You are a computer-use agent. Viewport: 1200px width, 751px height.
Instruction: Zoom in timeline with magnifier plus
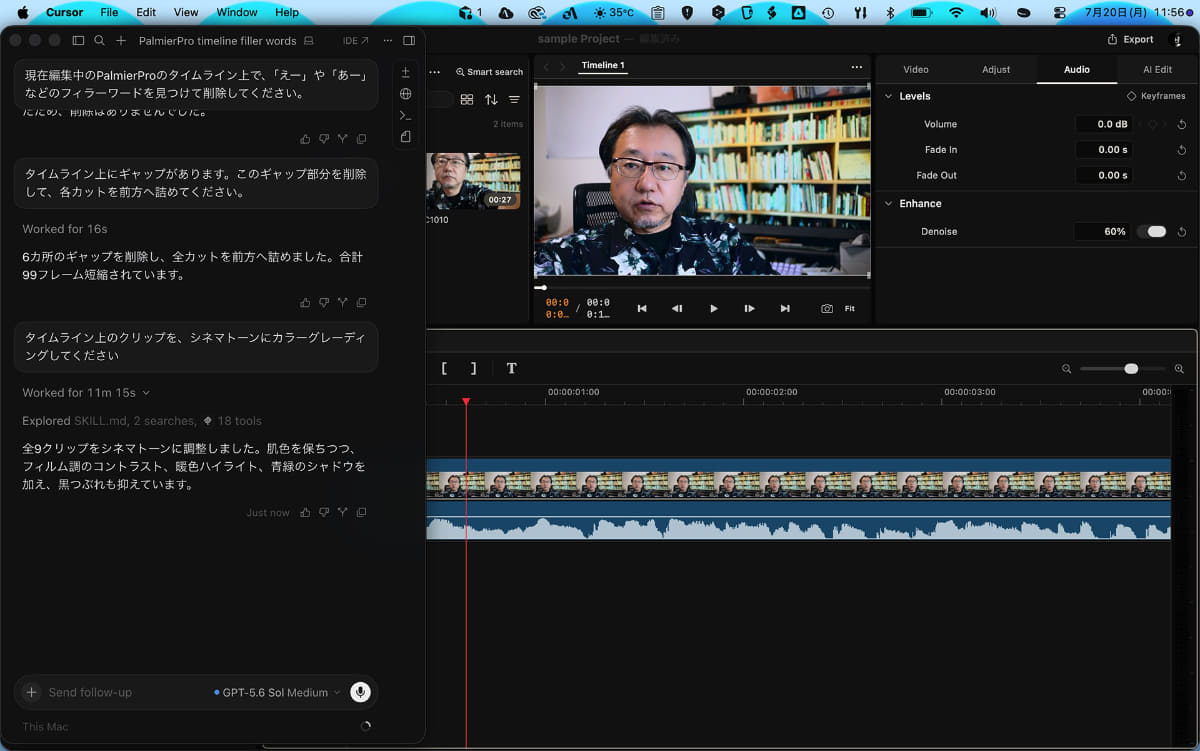(1179, 369)
